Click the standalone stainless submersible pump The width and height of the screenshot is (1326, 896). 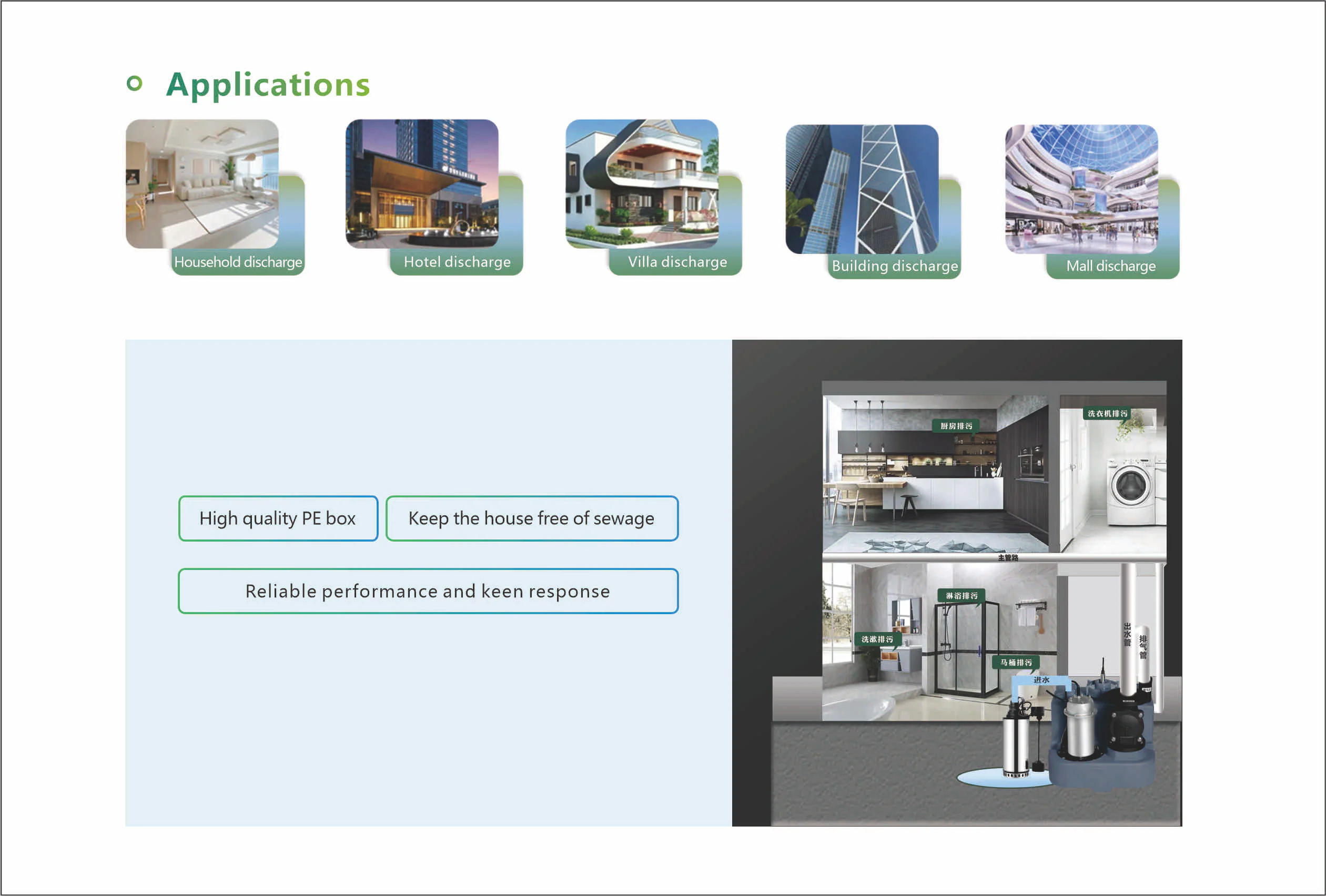[x=1017, y=740]
